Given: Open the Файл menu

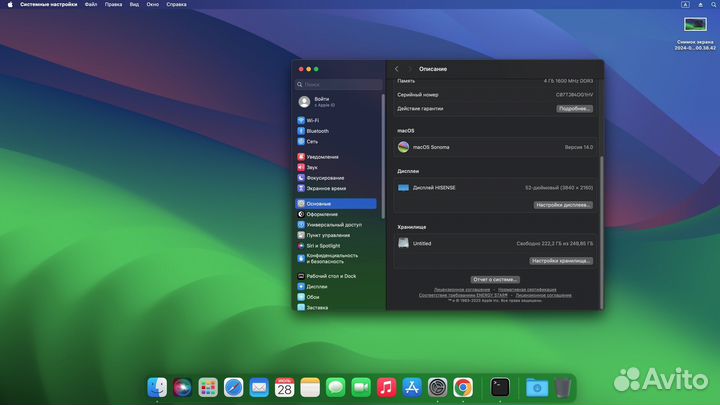Looking at the screenshot, I should (x=90, y=4).
